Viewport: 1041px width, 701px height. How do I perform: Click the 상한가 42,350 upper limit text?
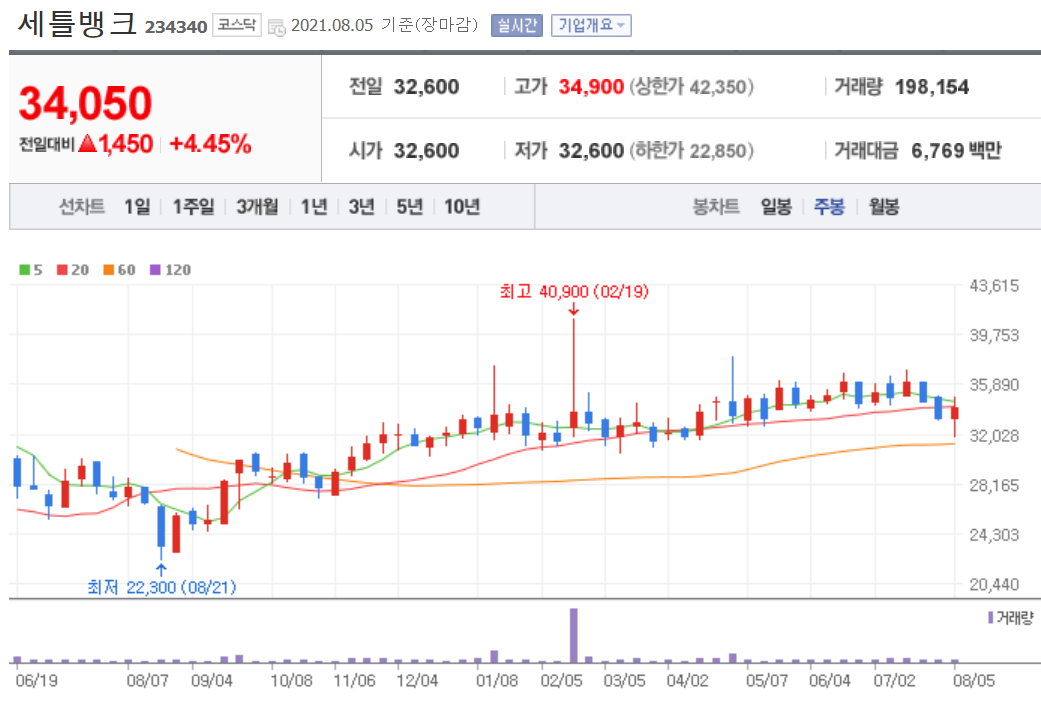691,87
